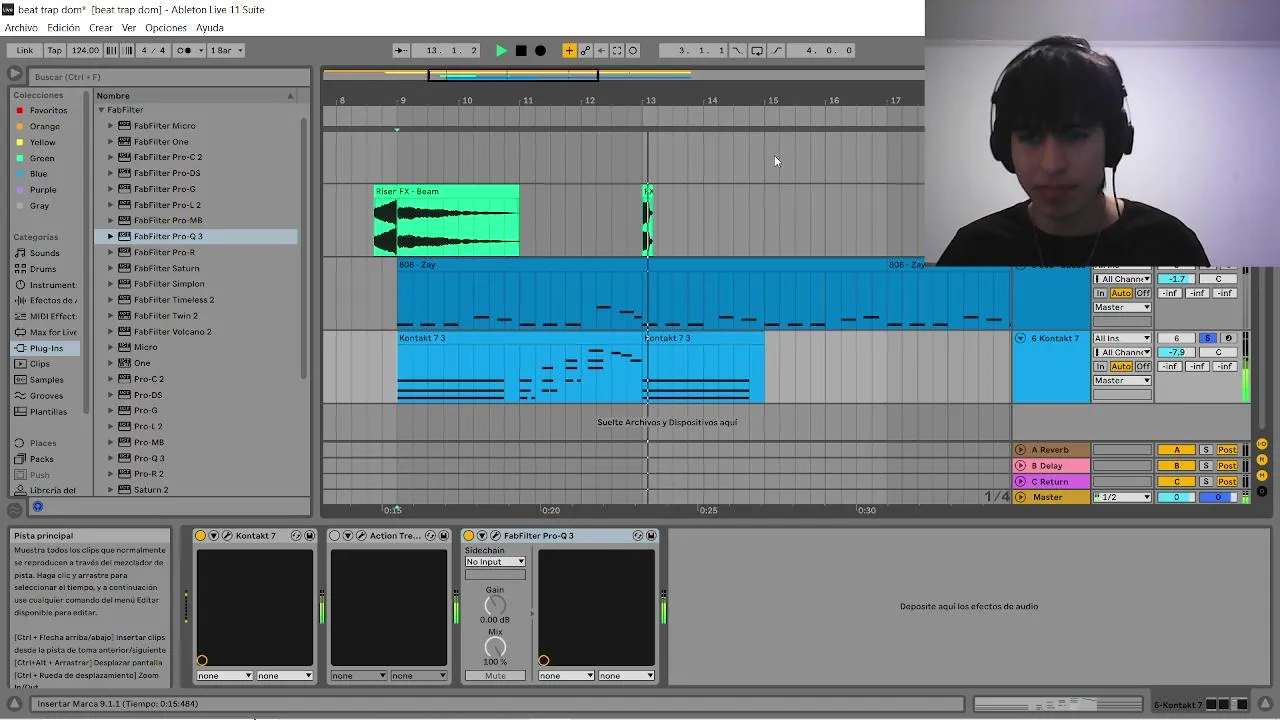This screenshot has height=720, width=1280.
Task: Select FabFilter Twin 2 plugin
Action: click(x=165, y=316)
